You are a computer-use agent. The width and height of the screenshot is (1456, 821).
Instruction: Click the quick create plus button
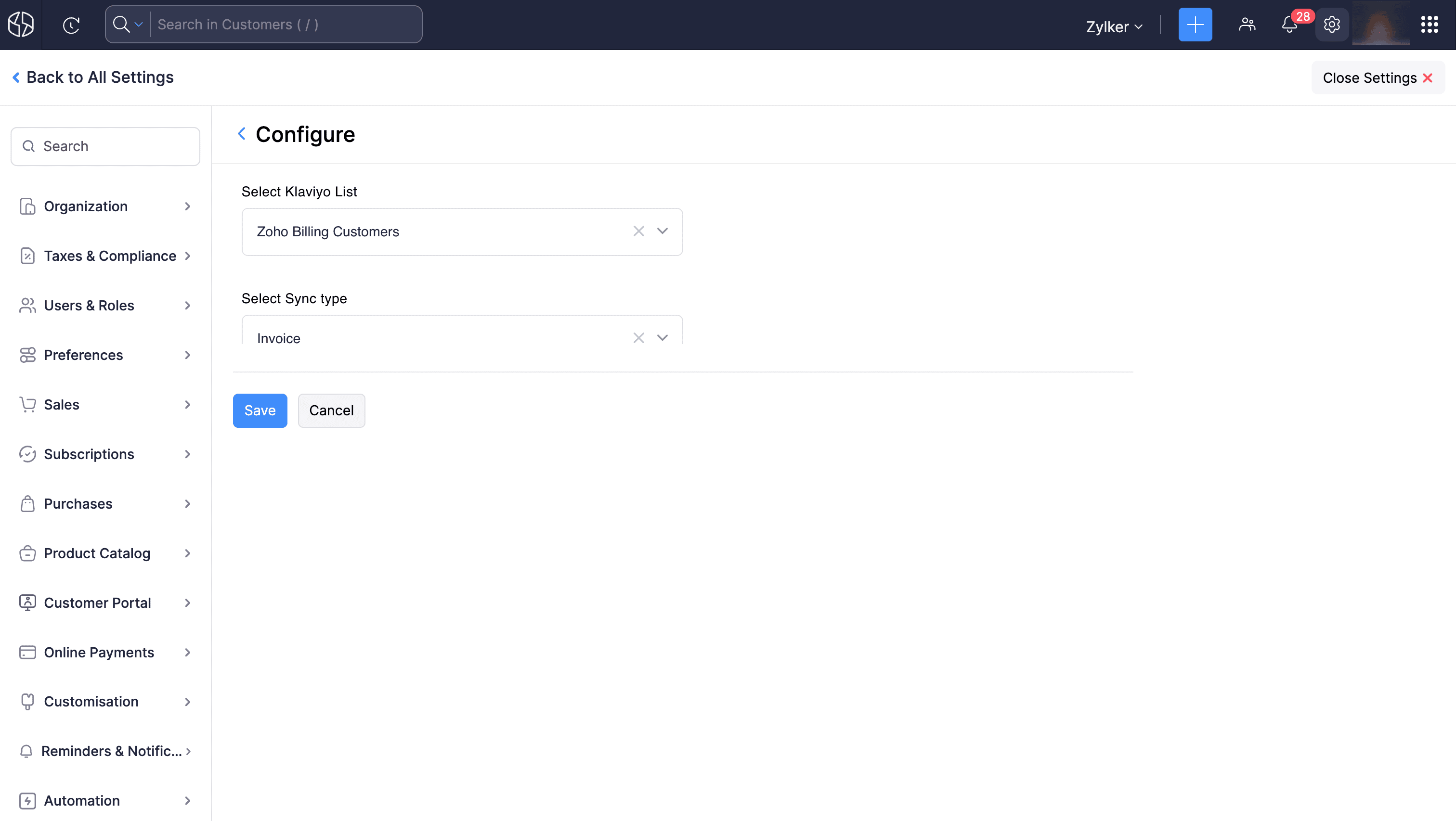click(x=1195, y=25)
